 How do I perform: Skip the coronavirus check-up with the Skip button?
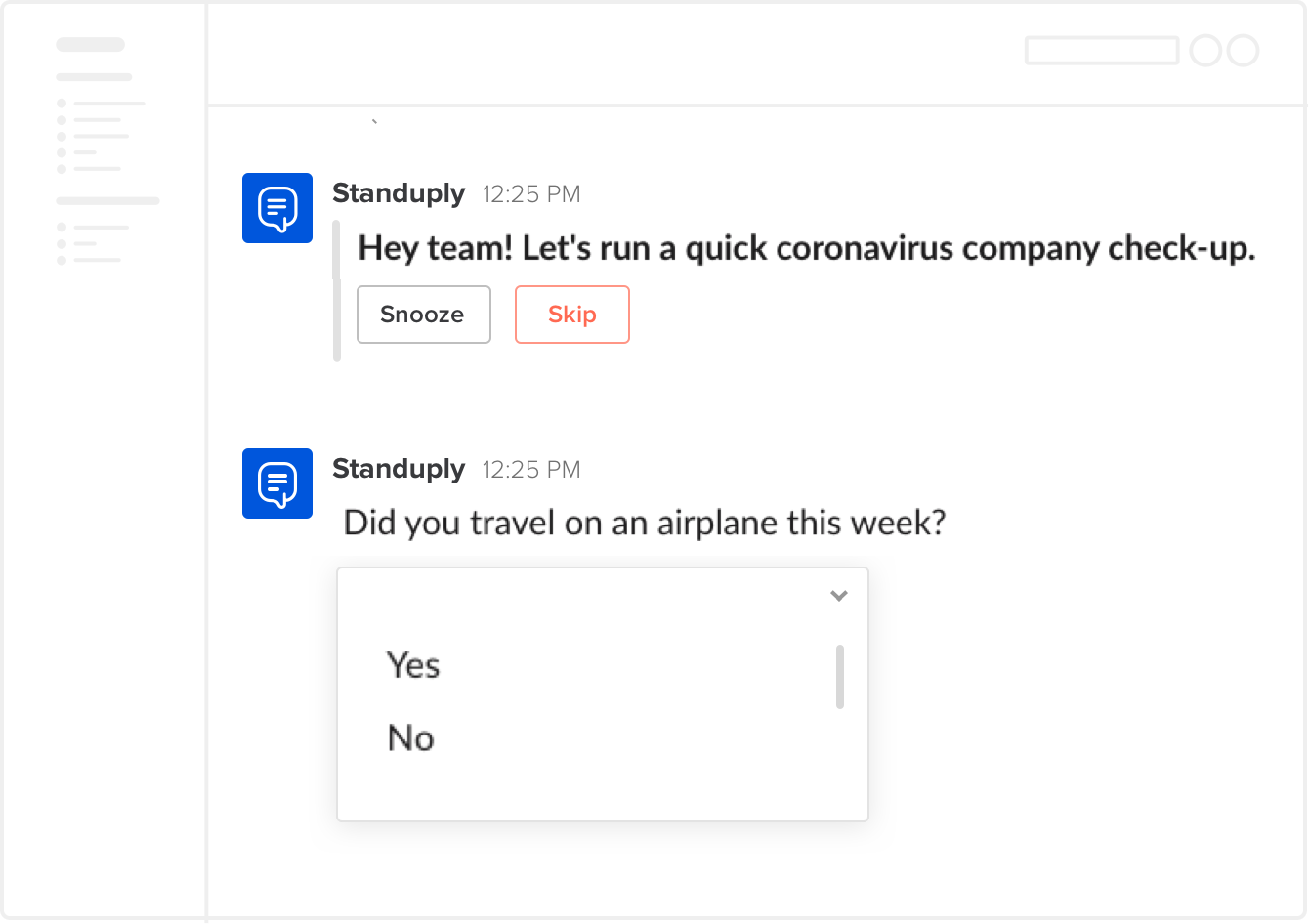[x=571, y=315]
